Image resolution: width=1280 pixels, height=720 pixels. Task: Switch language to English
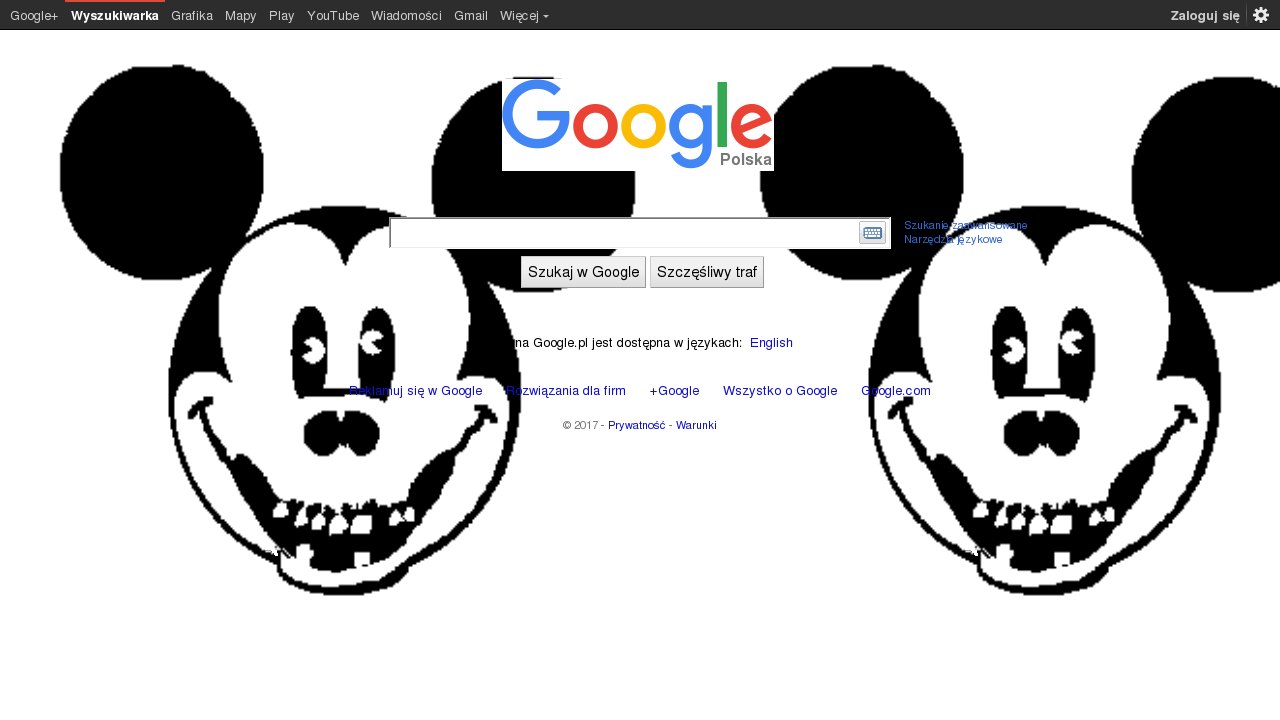(x=771, y=343)
